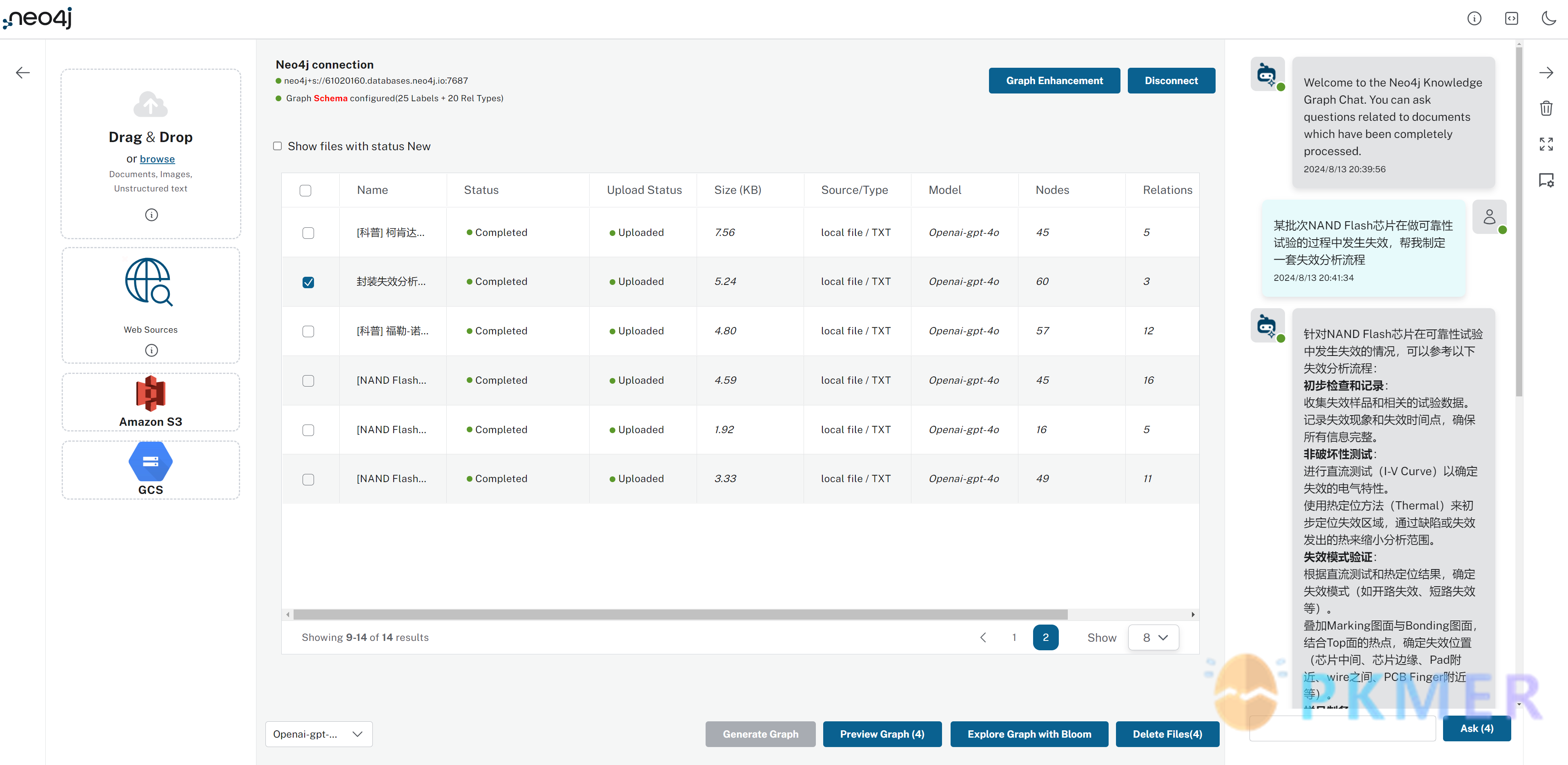This screenshot has height=765, width=1568.
Task: Clear chat history with trash icon
Action: (1546, 108)
